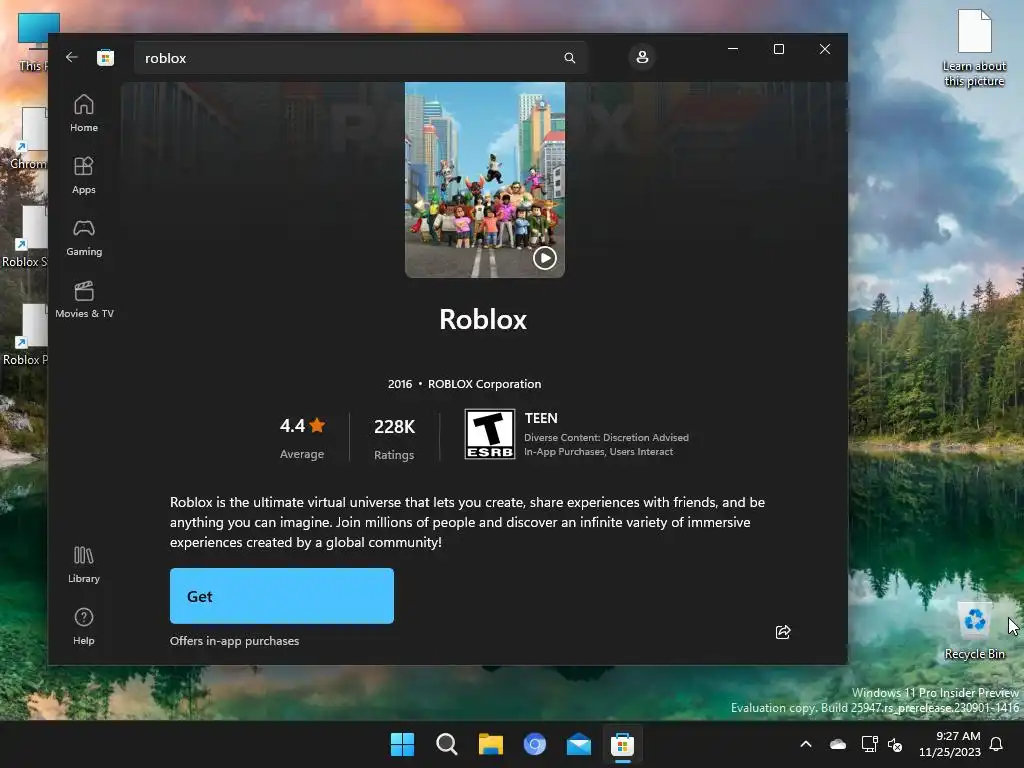Click the 2016 release year text

click(400, 384)
